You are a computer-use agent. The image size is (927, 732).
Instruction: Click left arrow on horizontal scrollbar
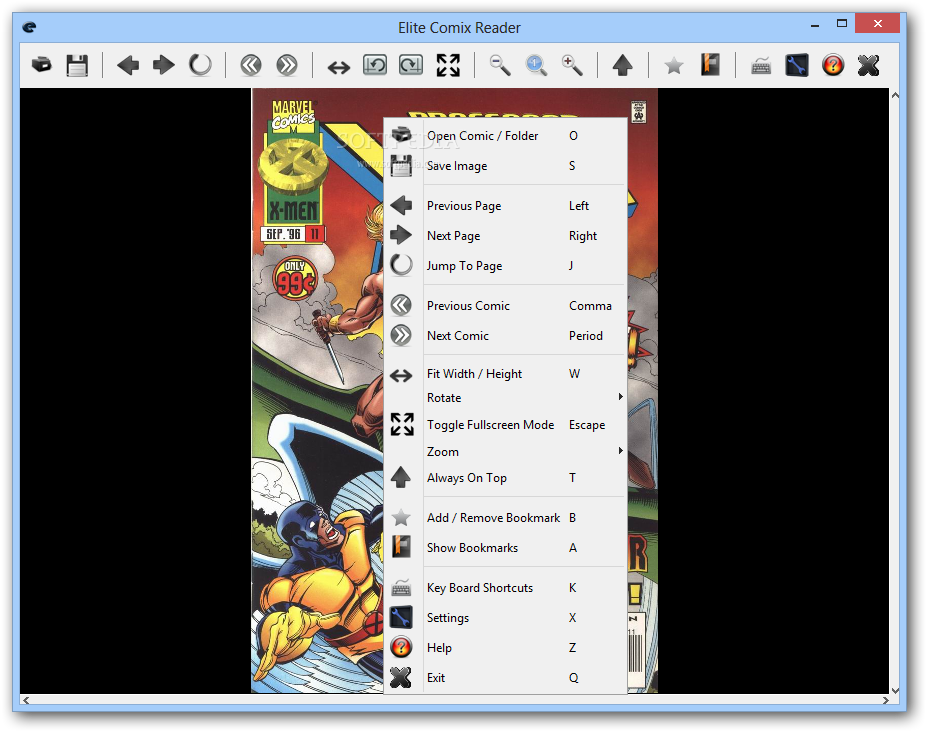26,700
